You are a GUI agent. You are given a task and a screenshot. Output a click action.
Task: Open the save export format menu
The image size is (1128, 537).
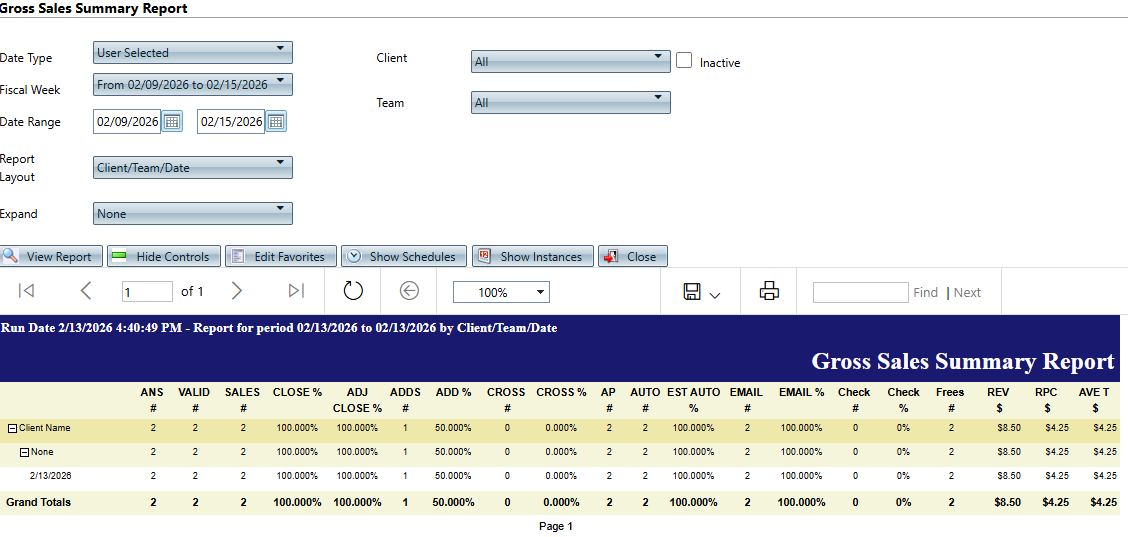tap(701, 292)
